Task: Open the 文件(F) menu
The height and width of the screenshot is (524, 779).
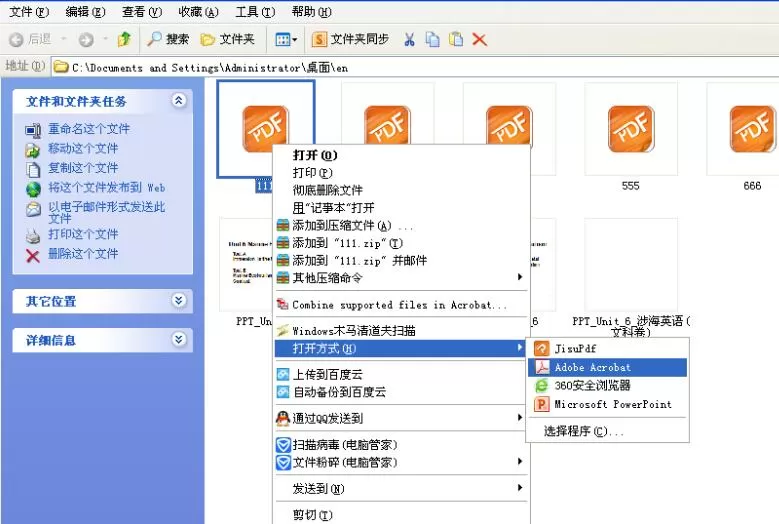Action: (x=29, y=11)
